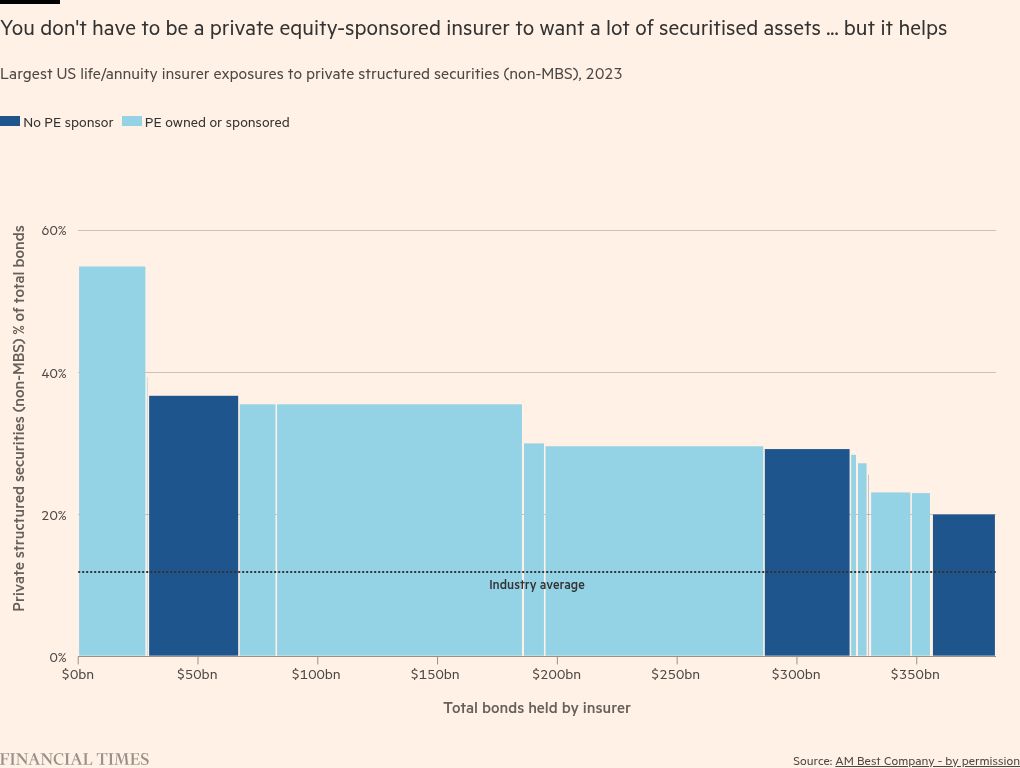Click the Financial Times logo
The width and height of the screenshot is (1020, 768).
[74, 759]
